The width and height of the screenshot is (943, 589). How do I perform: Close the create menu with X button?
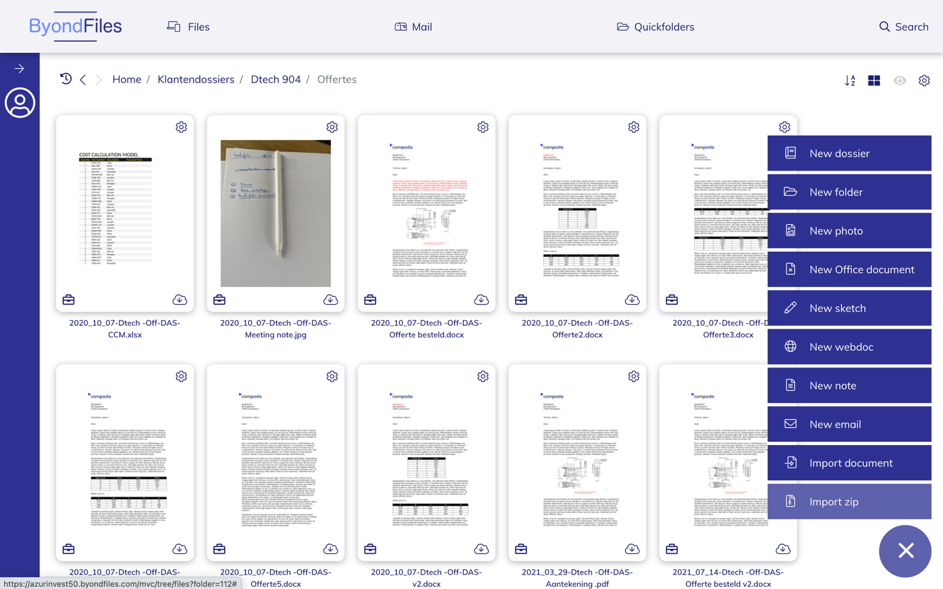click(x=905, y=551)
